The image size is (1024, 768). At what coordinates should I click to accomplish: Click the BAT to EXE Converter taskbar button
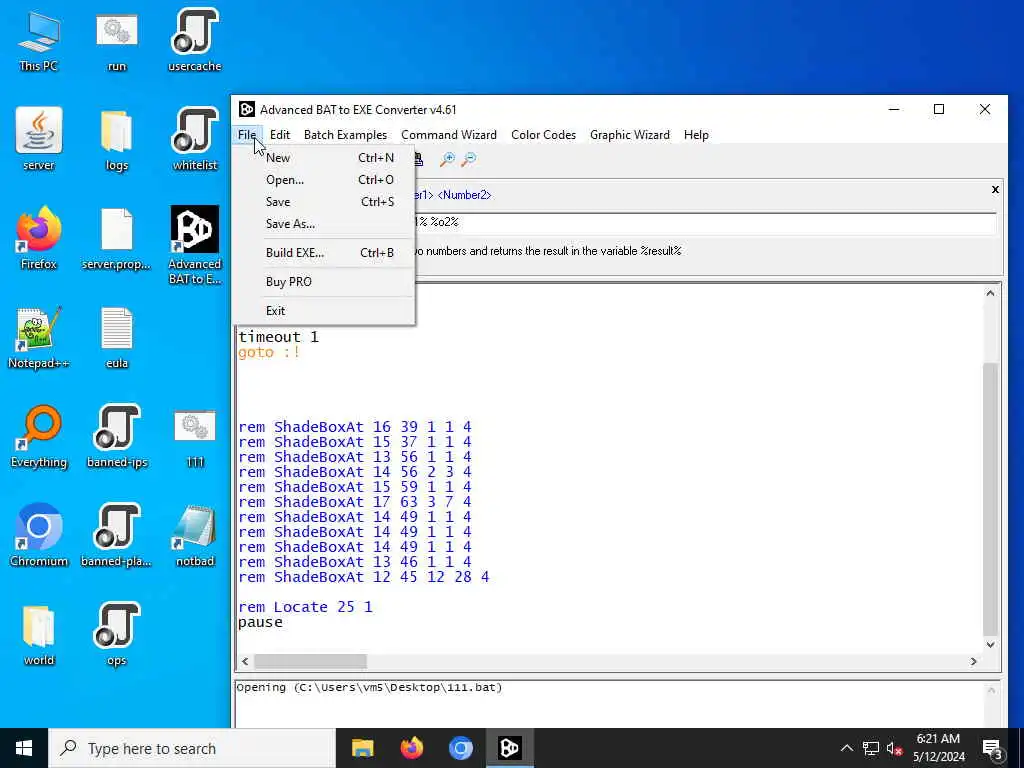(509, 748)
